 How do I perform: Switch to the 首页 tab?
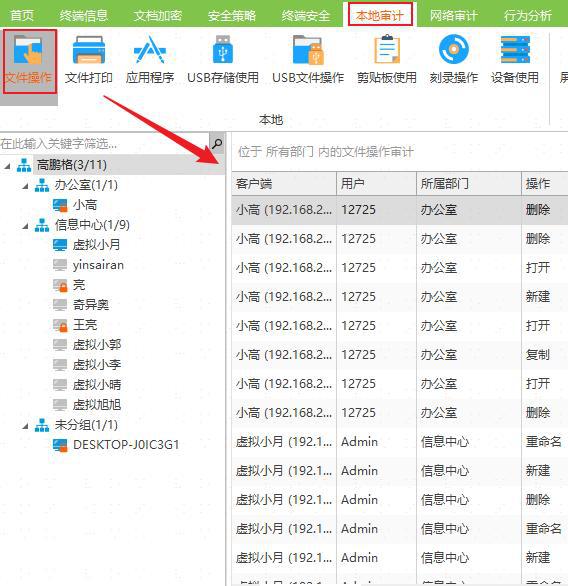[x=22, y=15]
